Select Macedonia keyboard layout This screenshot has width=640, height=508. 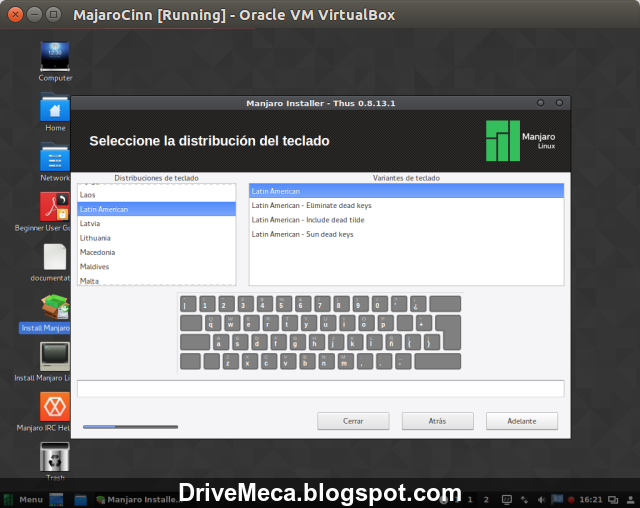tap(156, 252)
